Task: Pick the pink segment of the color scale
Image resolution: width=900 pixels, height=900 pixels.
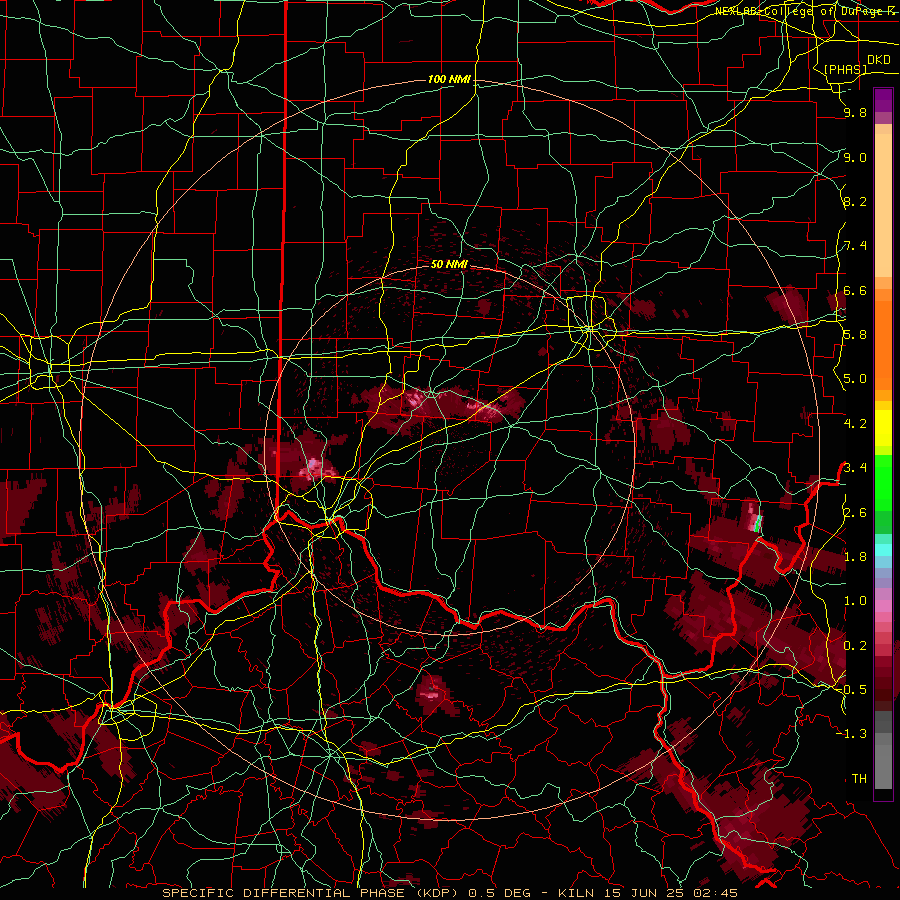Action: 883,606
